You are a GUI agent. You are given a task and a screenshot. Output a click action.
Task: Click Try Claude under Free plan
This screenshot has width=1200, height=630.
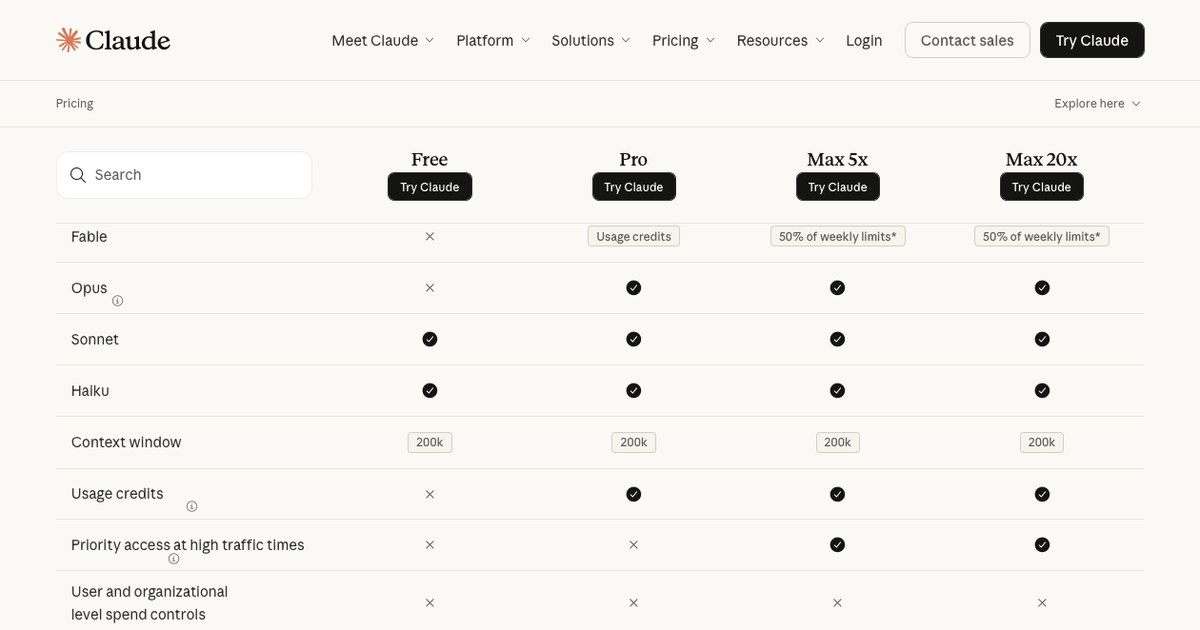[430, 187]
